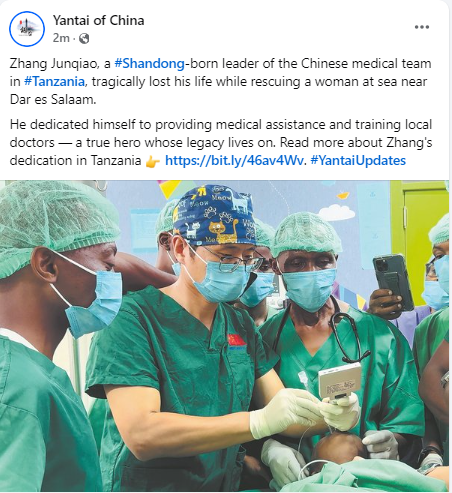This screenshot has width=452, height=493.
Task: Open the operating room post photo
Action: tap(224, 336)
